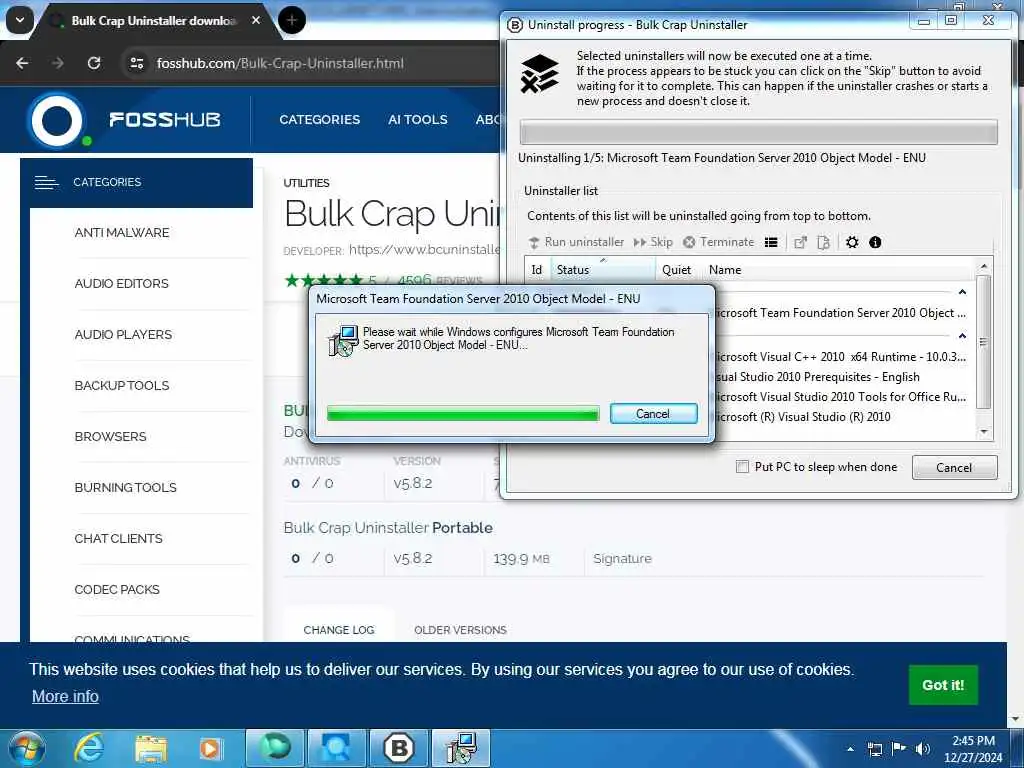This screenshot has width=1024, height=768.
Task: Accept cookies with Got it! button
Action: (943, 684)
